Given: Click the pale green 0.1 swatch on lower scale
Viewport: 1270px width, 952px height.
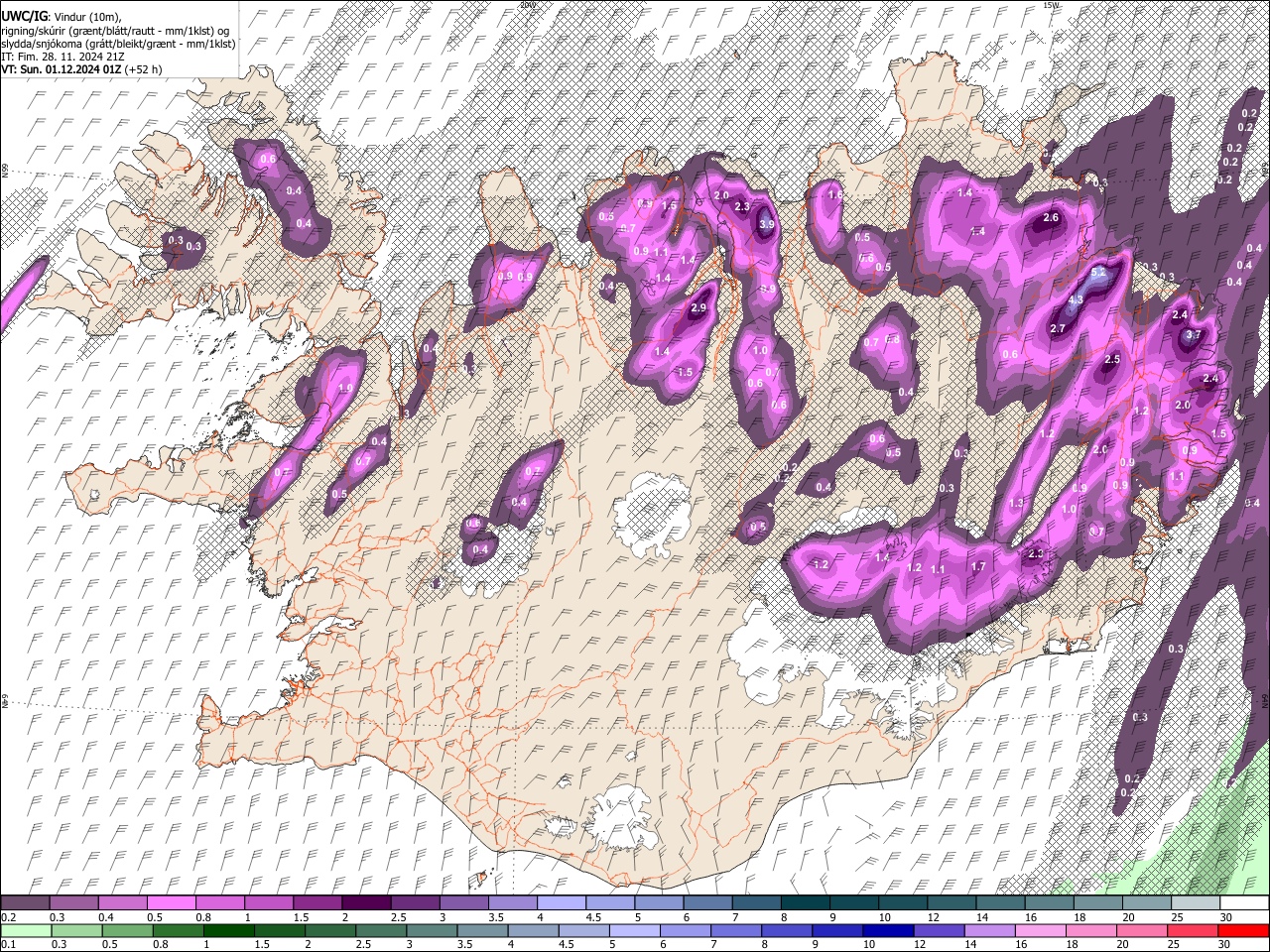Looking at the screenshot, I should 26,931.
